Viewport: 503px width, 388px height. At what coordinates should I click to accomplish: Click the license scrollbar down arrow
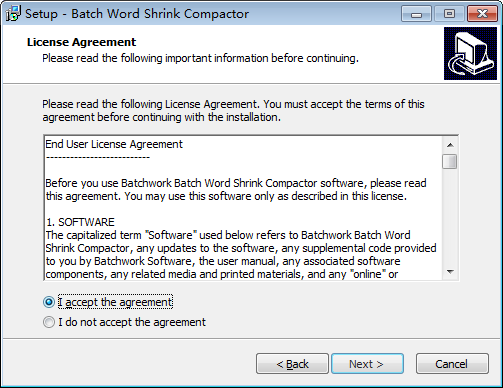click(x=450, y=272)
